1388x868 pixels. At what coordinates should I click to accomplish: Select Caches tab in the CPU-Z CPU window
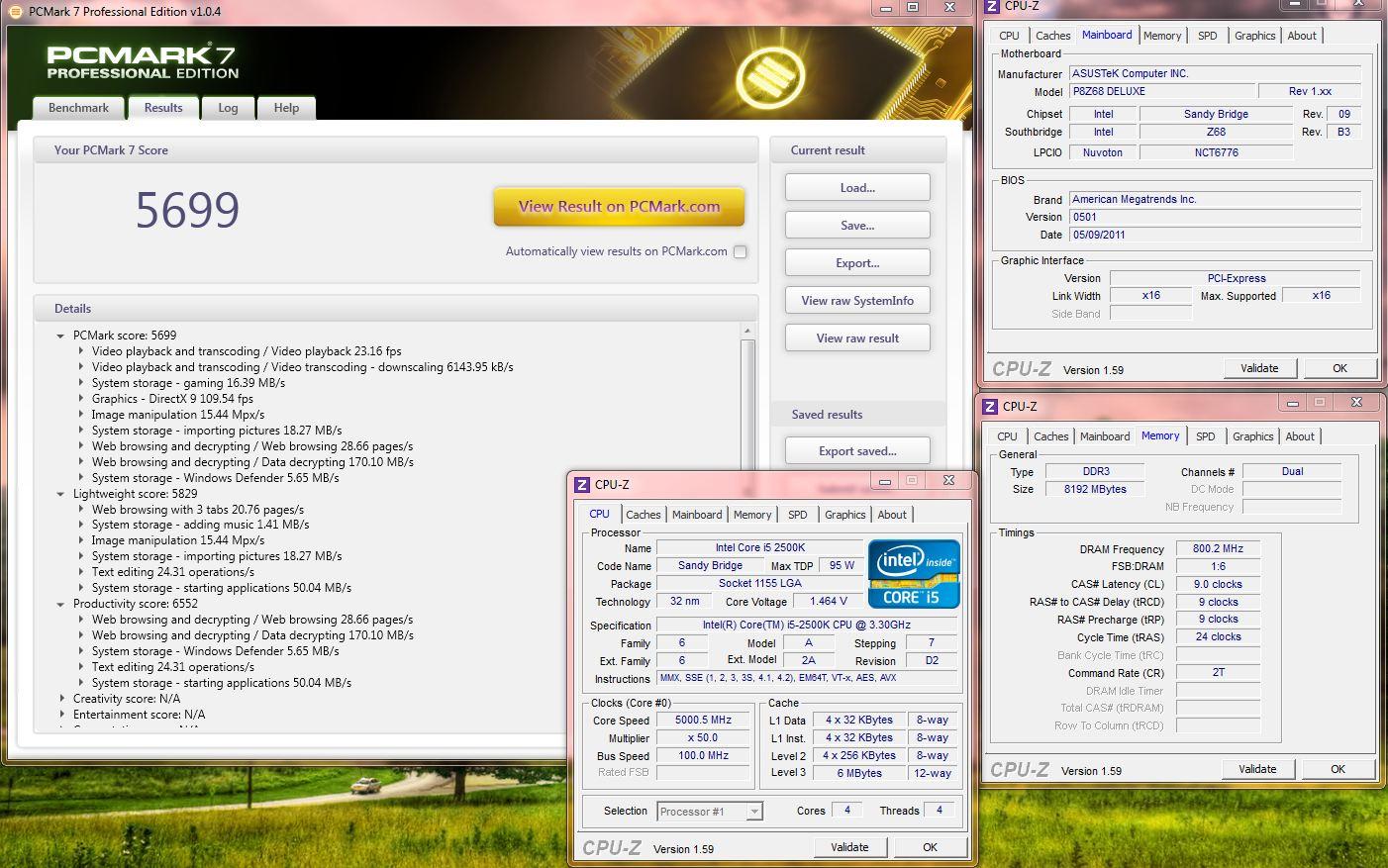(x=644, y=515)
